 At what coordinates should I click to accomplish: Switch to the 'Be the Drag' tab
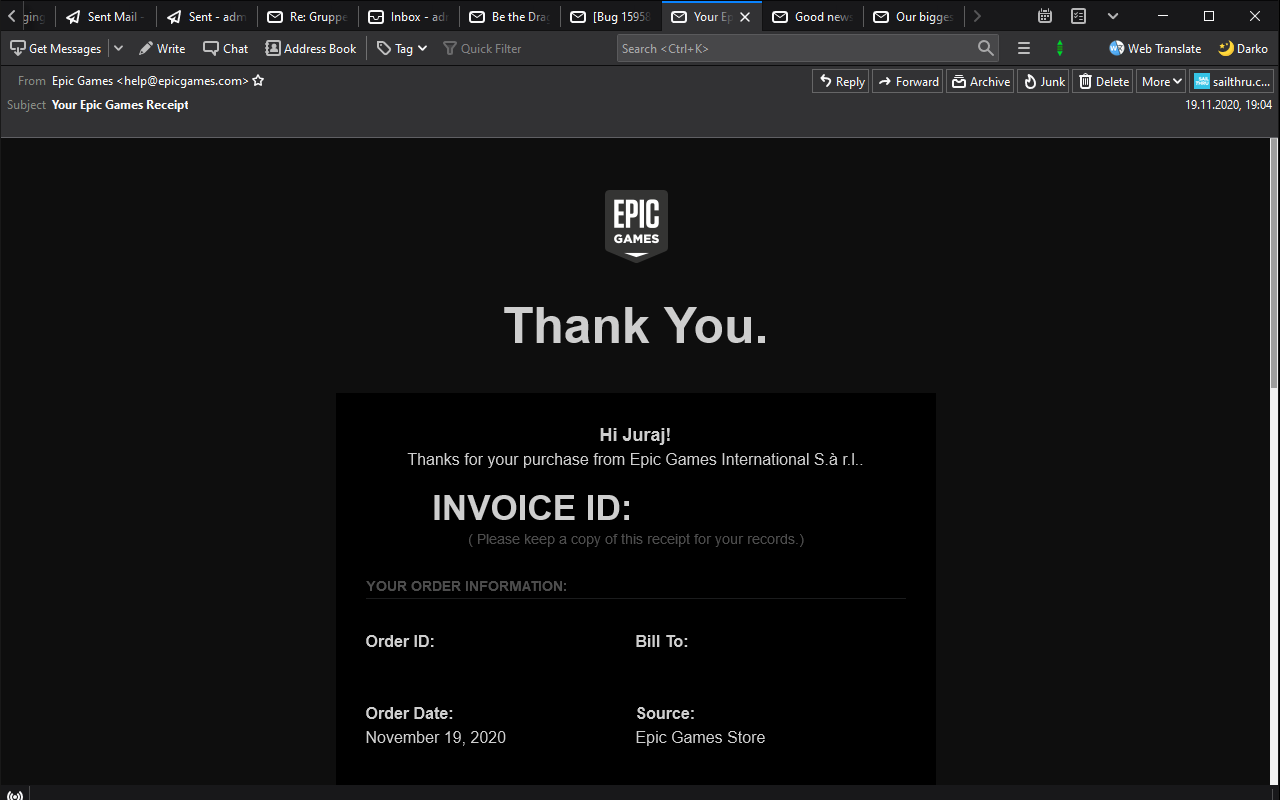[509, 17]
